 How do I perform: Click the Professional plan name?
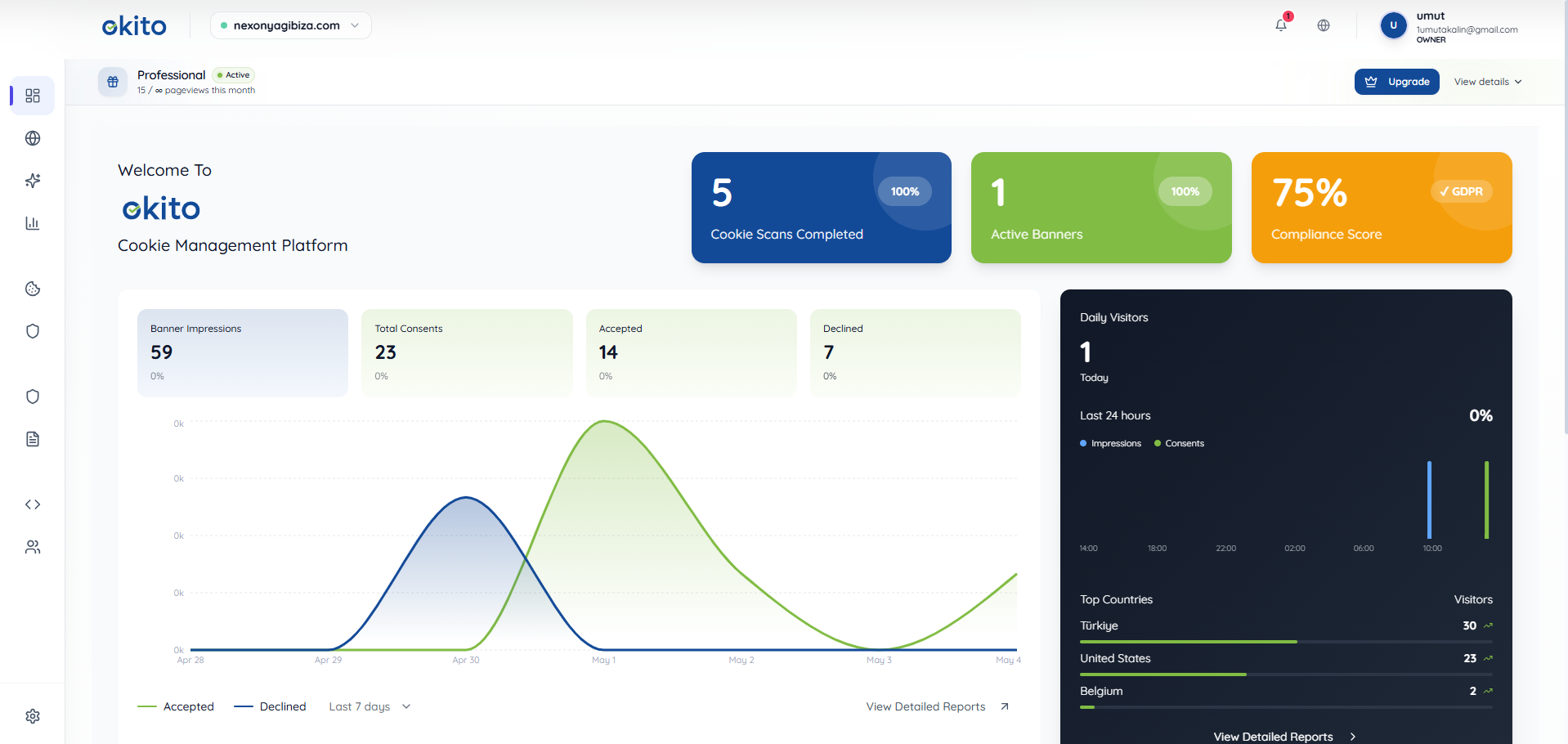pos(171,74)
